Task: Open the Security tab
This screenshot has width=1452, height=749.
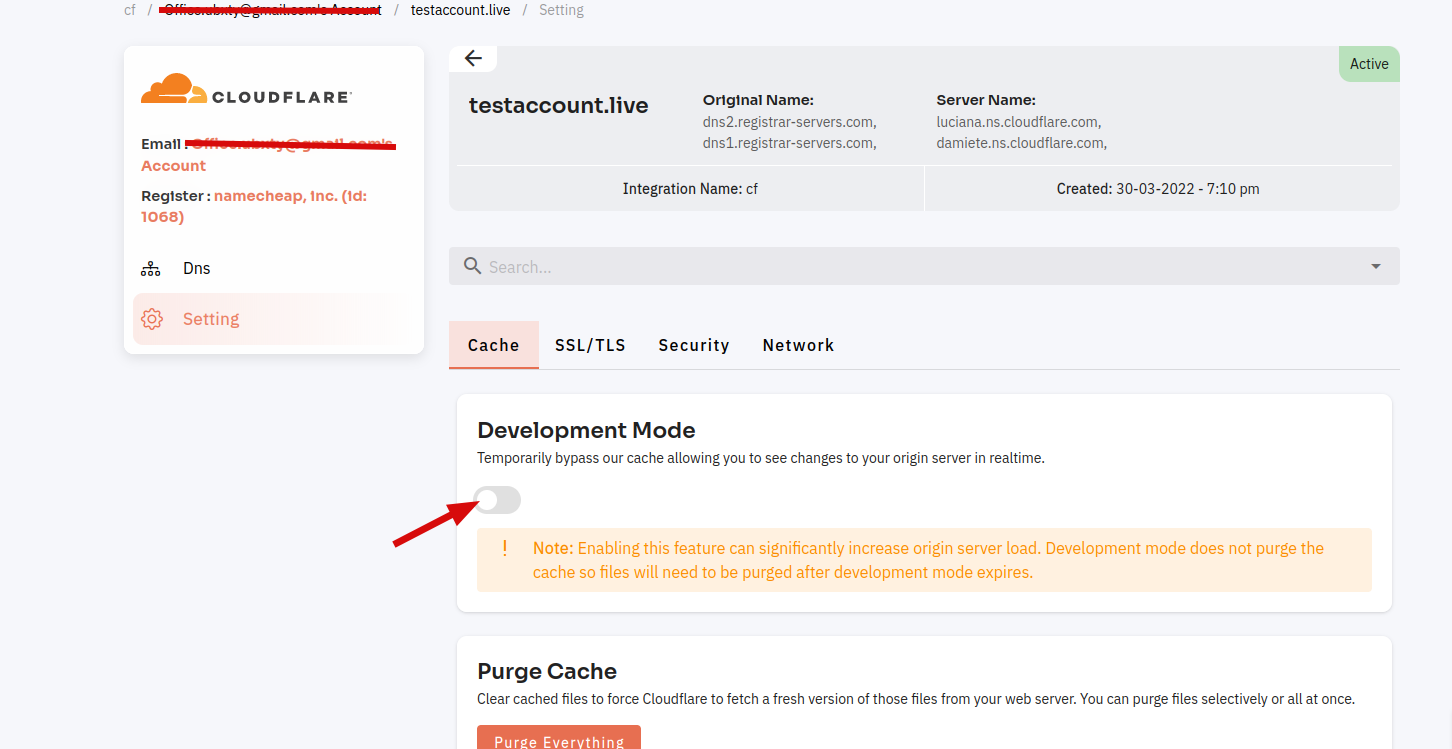Action: point(694,345)
